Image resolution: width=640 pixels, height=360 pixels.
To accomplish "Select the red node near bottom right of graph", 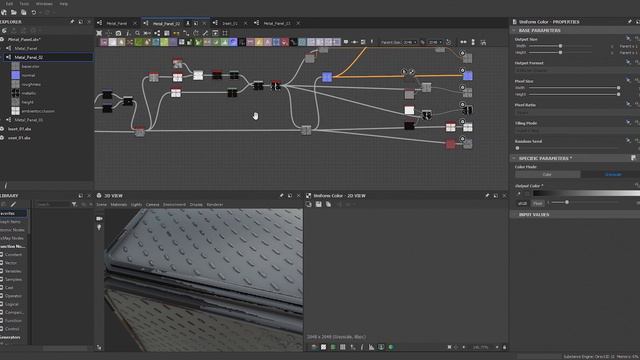I will click(450, 144).
